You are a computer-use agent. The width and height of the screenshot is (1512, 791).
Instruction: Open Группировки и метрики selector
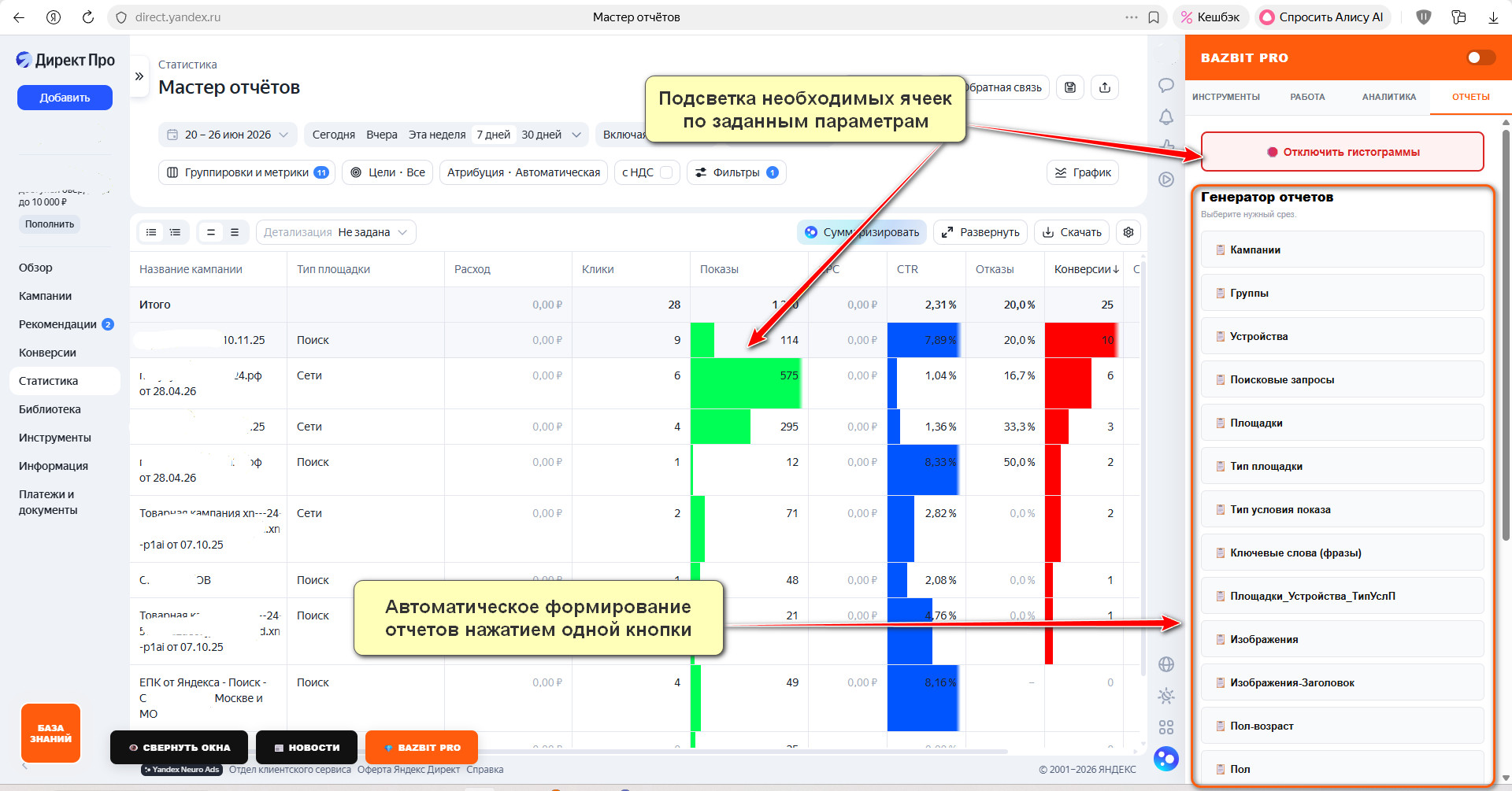coord(247,172)
